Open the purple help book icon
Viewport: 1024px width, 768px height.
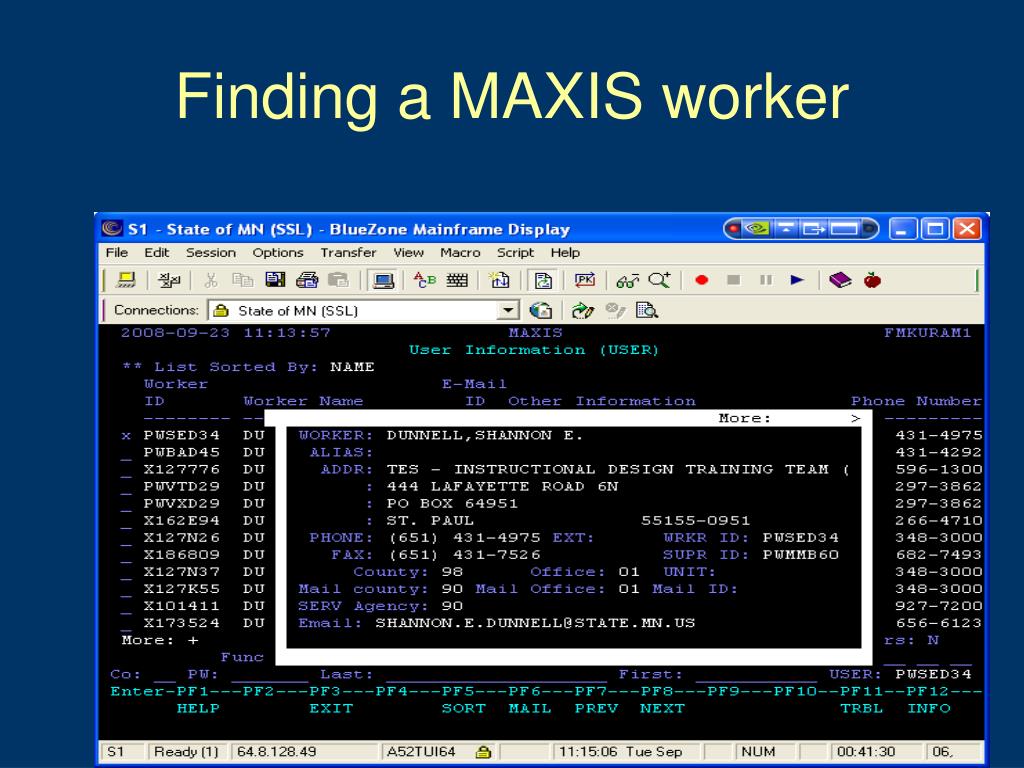840,280
